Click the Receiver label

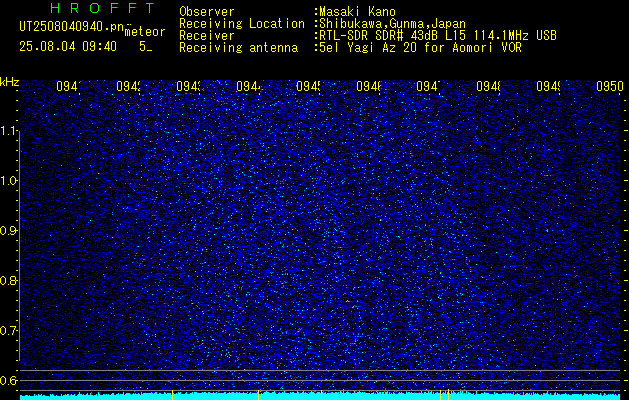click(207, 36)
